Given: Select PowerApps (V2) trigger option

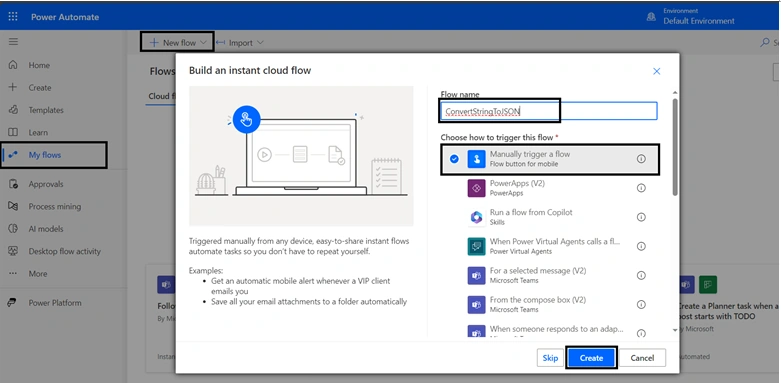Looking at the screenshot, I should tap(550, 188).
